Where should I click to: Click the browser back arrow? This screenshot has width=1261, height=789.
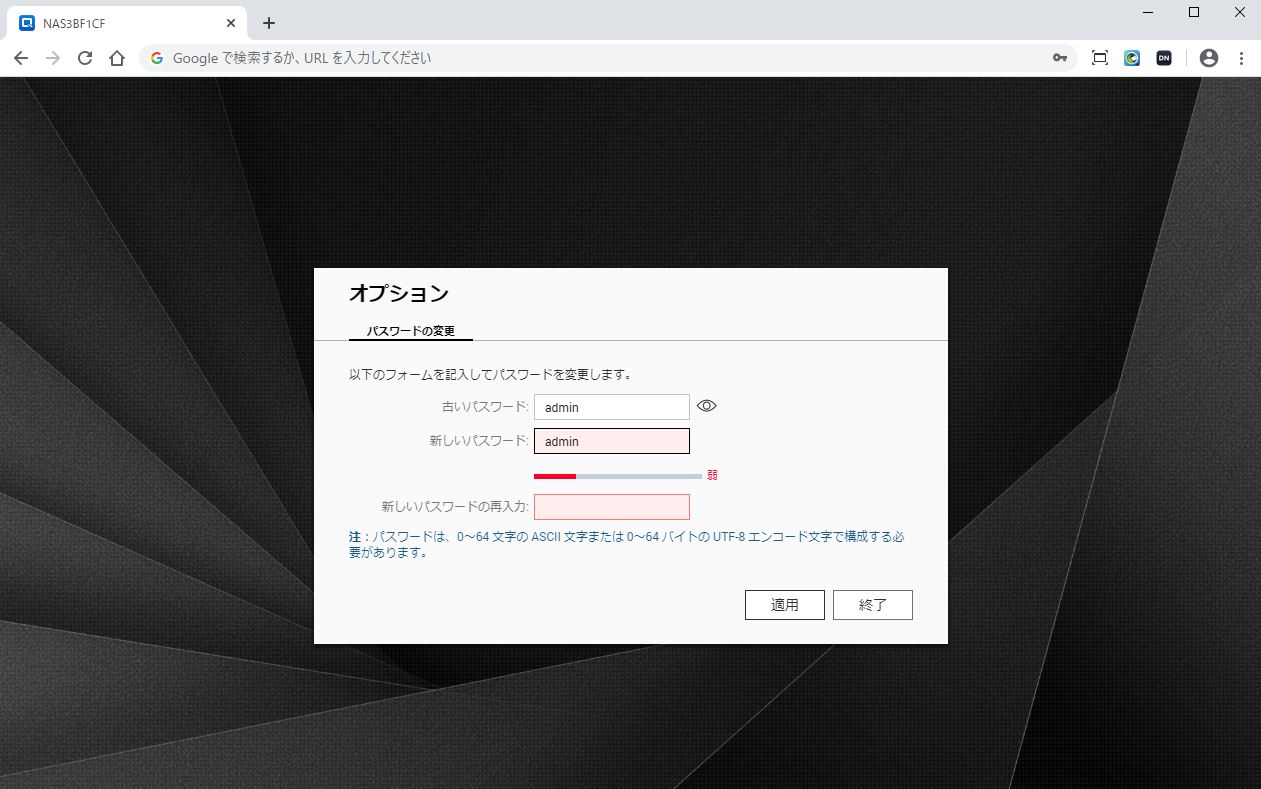21,58
